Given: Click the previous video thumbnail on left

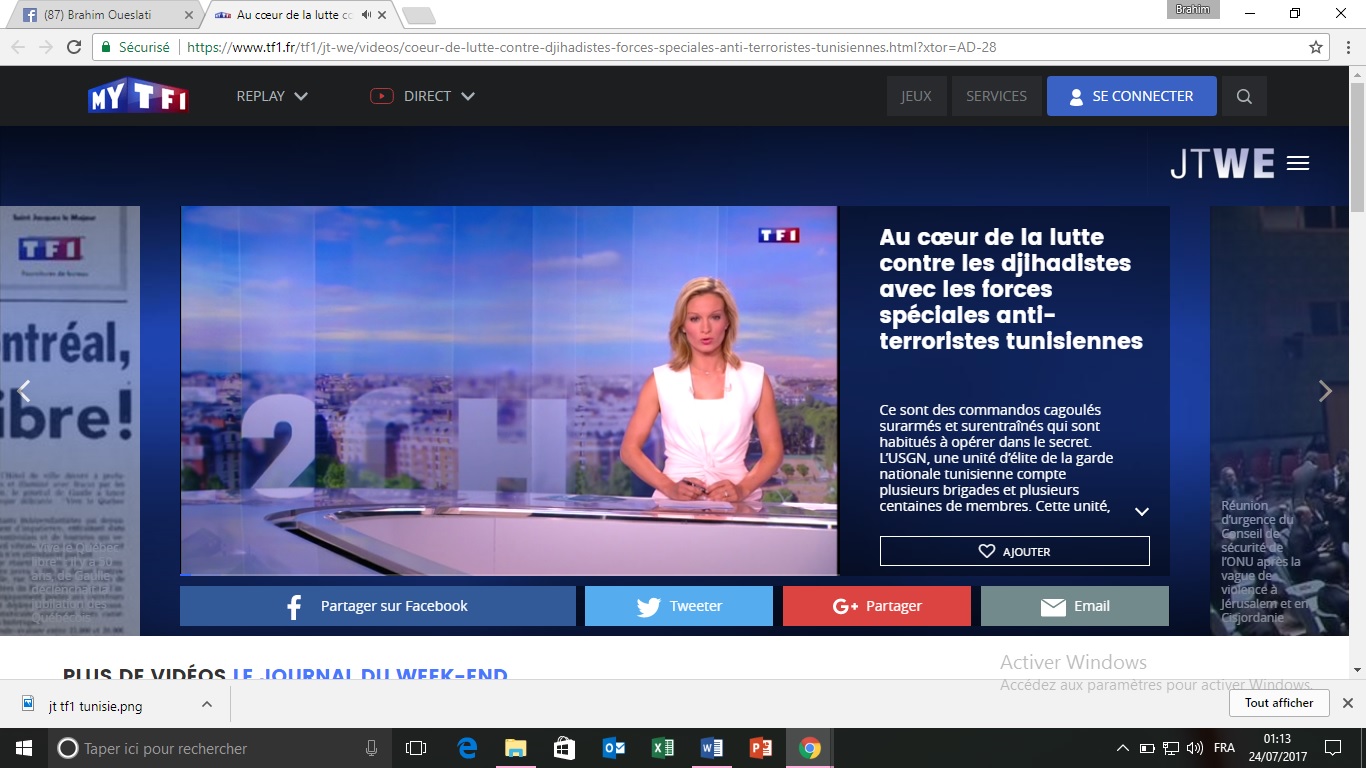Looking at the screenshot, I should (x=70, y=420).
